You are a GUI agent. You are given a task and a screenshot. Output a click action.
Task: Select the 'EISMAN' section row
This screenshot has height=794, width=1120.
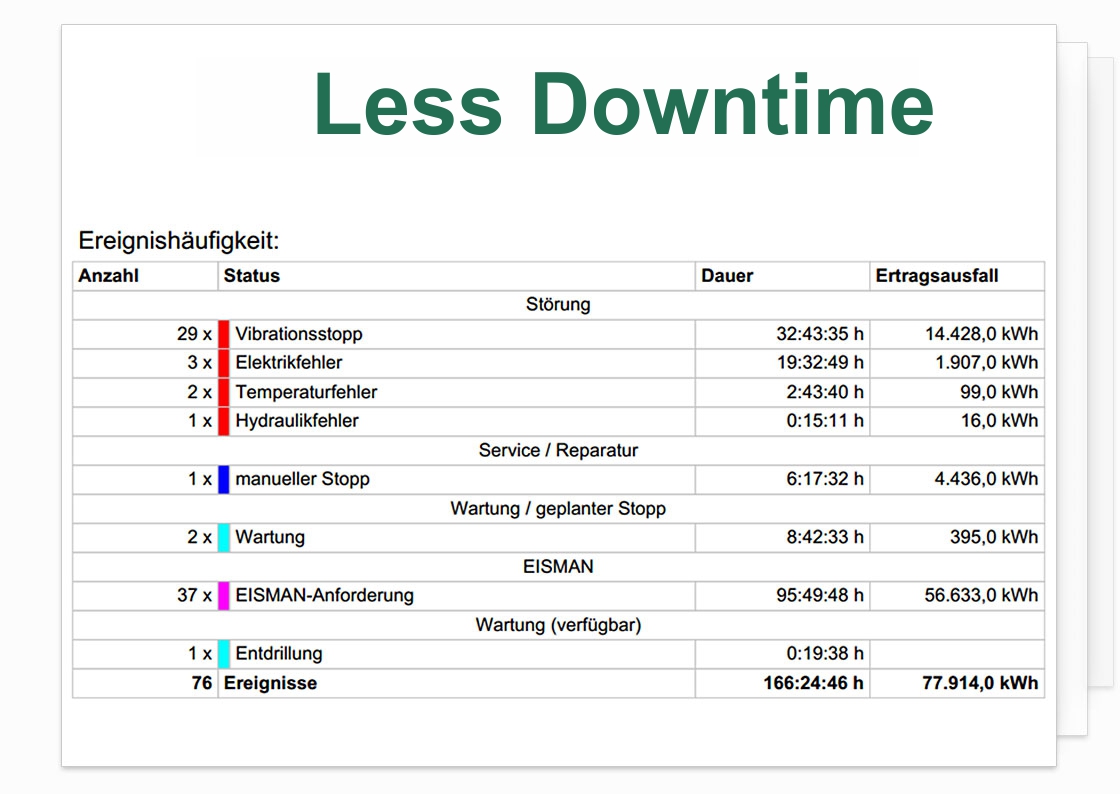pos(558,567)
